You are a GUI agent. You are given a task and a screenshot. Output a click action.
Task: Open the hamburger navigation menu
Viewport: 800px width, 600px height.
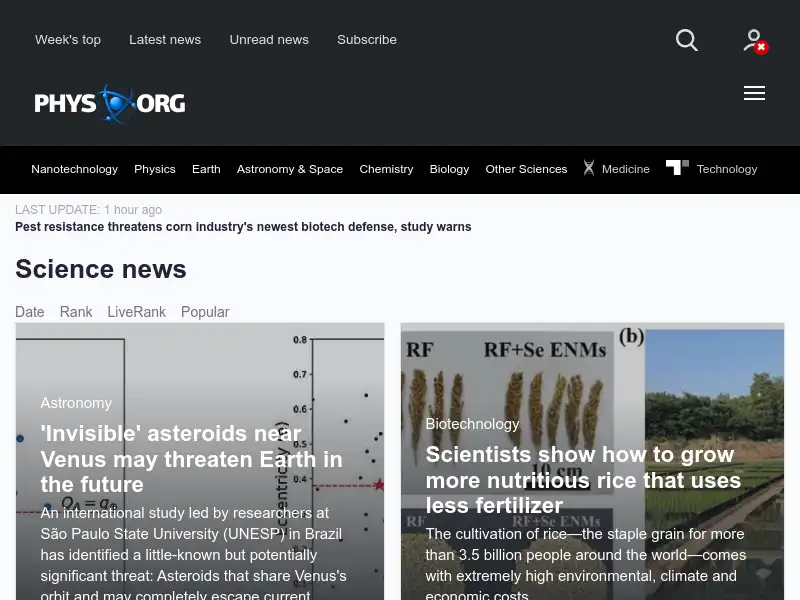coord(755,93)
